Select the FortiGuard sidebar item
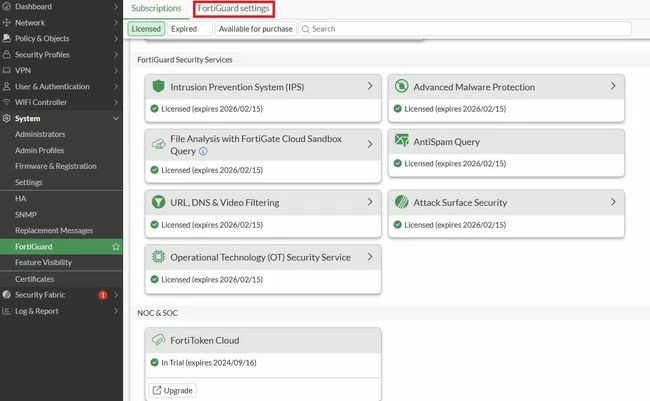 61,246
